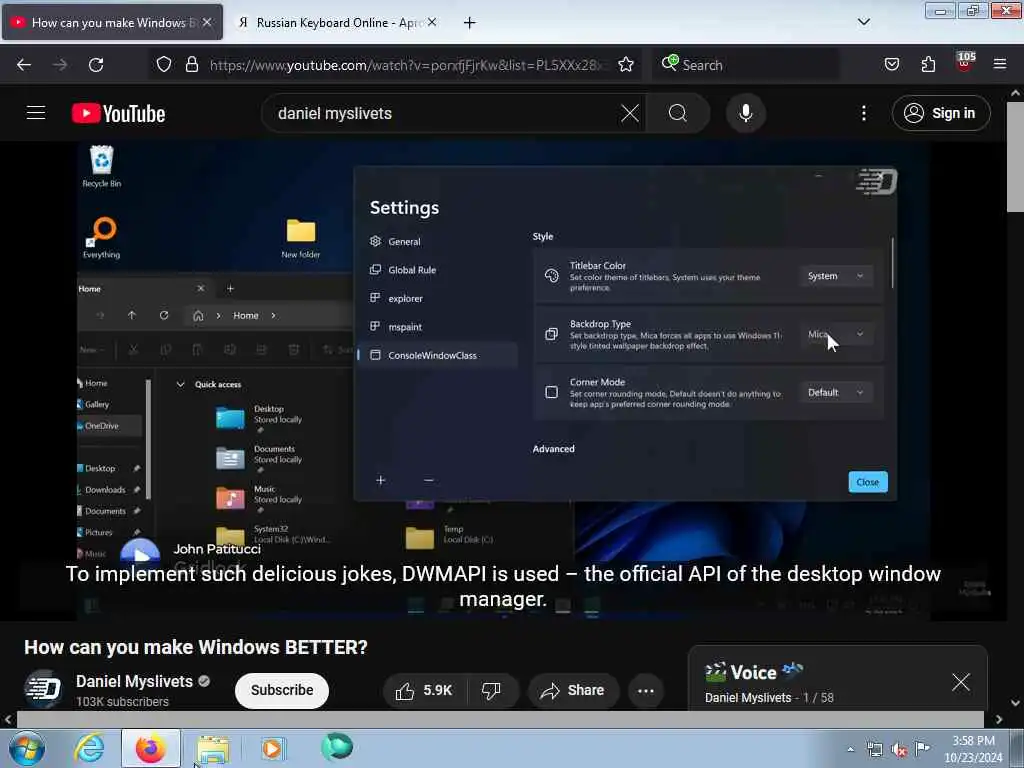
Task: Go back with Firefox back arrow
Action: point(24,65)
